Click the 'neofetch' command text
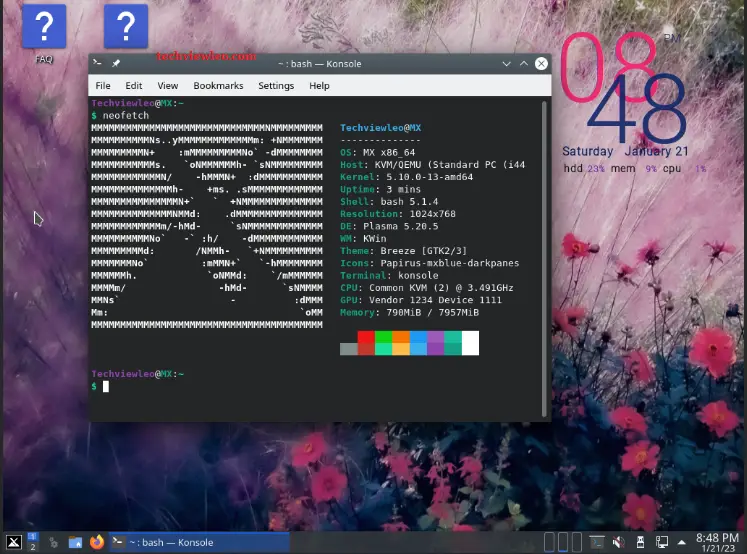This screenshot has height=554, width=747. click(126, 115)
